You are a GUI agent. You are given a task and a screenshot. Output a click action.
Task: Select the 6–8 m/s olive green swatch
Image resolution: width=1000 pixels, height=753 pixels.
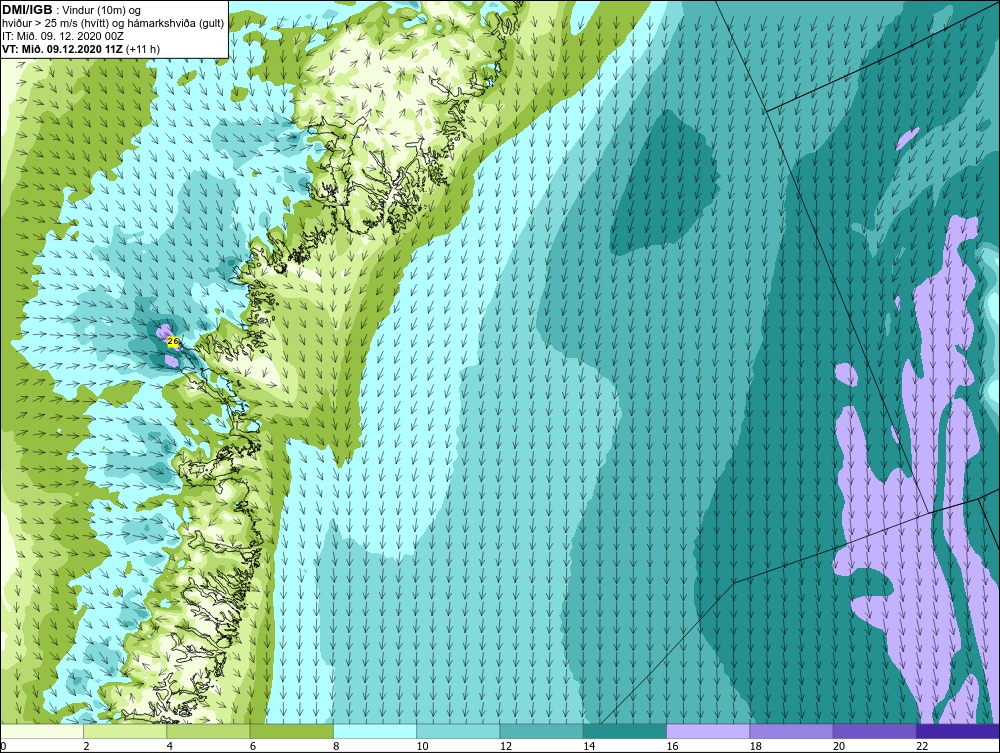(x=291, y=731)
